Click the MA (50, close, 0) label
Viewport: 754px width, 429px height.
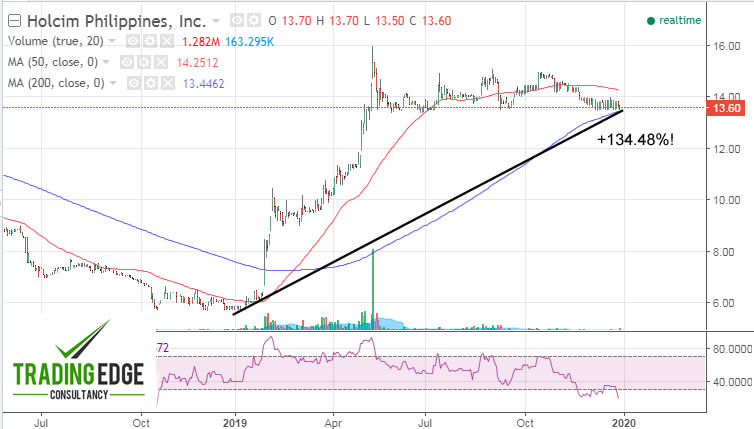coord(53,63)
